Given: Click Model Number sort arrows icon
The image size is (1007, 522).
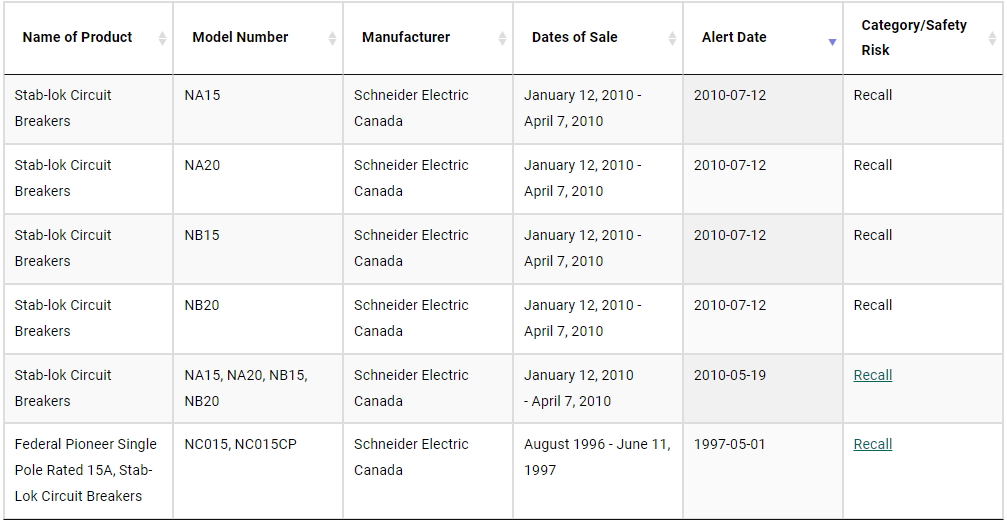Looking at the screenshot, I should (332, 39).
